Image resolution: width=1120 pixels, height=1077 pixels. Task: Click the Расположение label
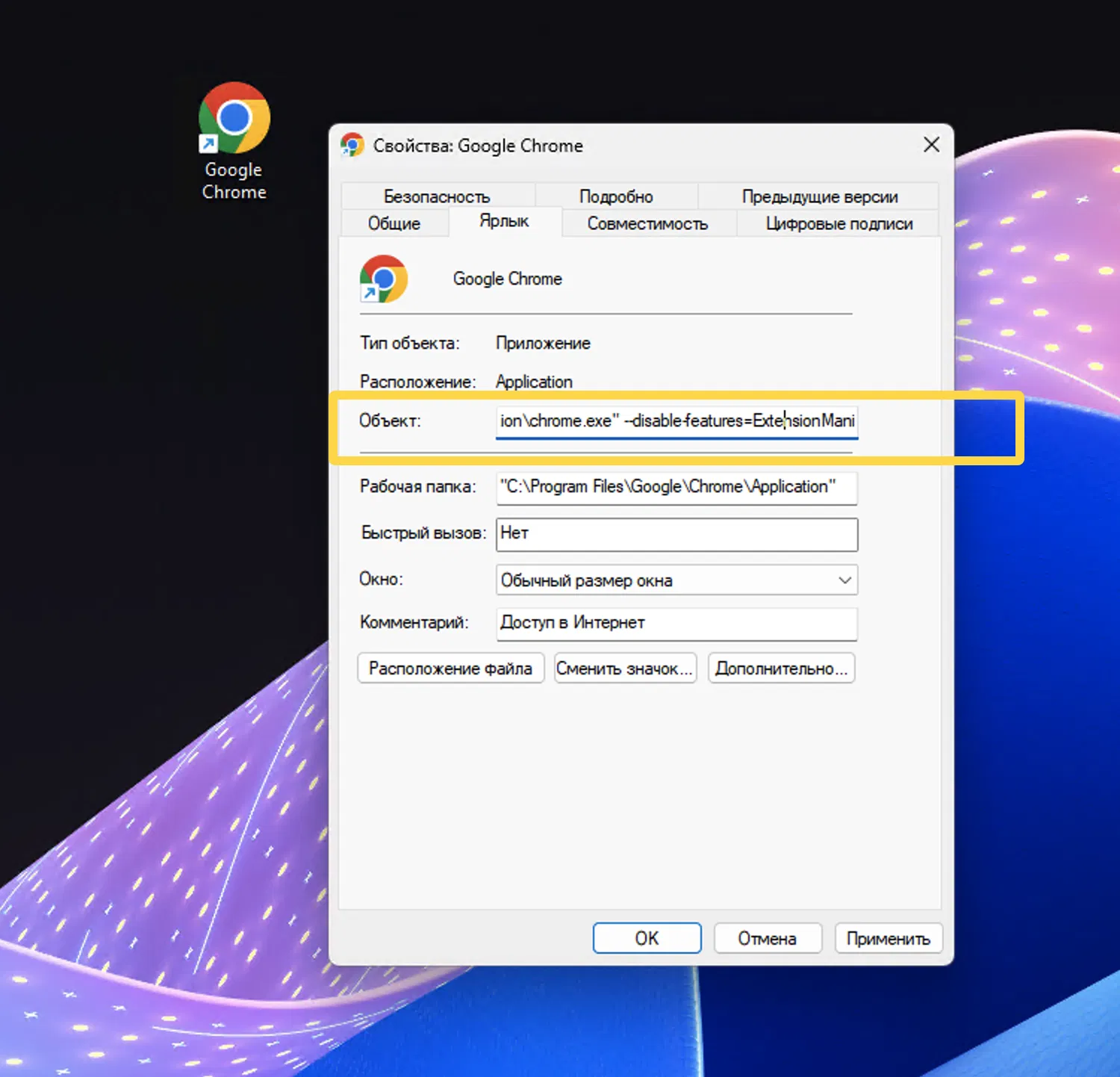(x=418, y=382)
